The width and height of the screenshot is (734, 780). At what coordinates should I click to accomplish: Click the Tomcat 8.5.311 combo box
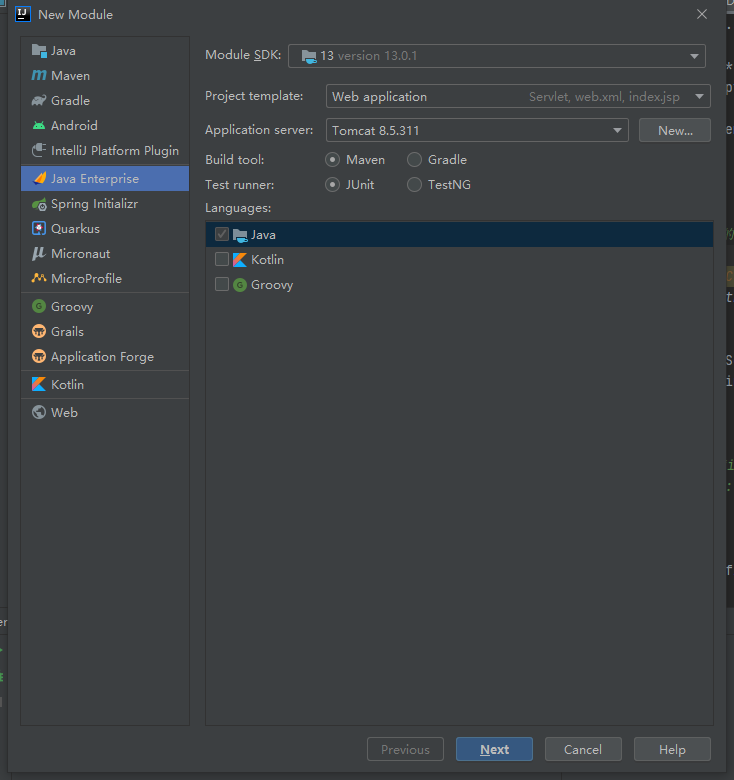tap(477, 130)
